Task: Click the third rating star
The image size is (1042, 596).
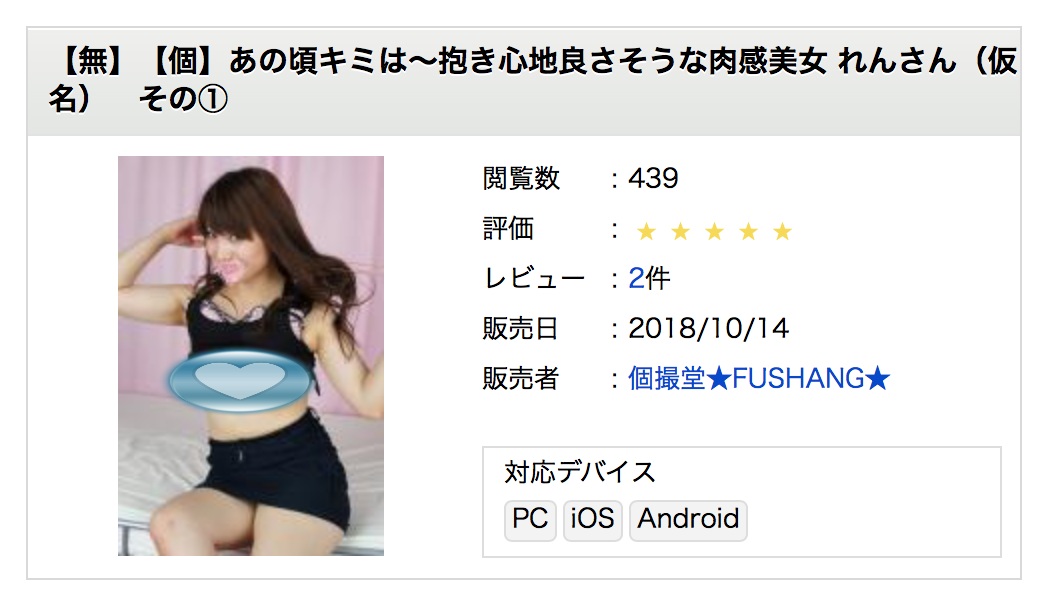Action: coord(714,231)
